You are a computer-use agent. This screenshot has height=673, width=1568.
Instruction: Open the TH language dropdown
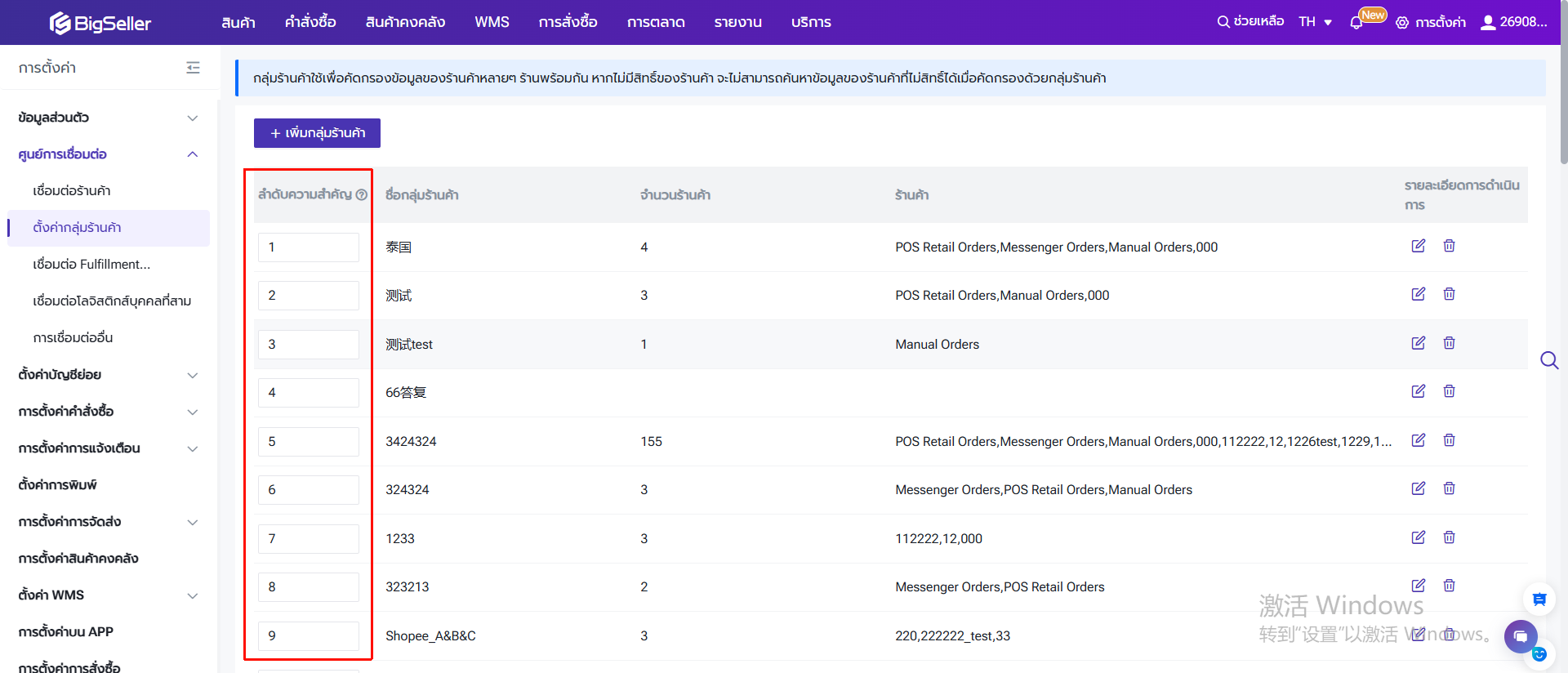pos(1315,22)
